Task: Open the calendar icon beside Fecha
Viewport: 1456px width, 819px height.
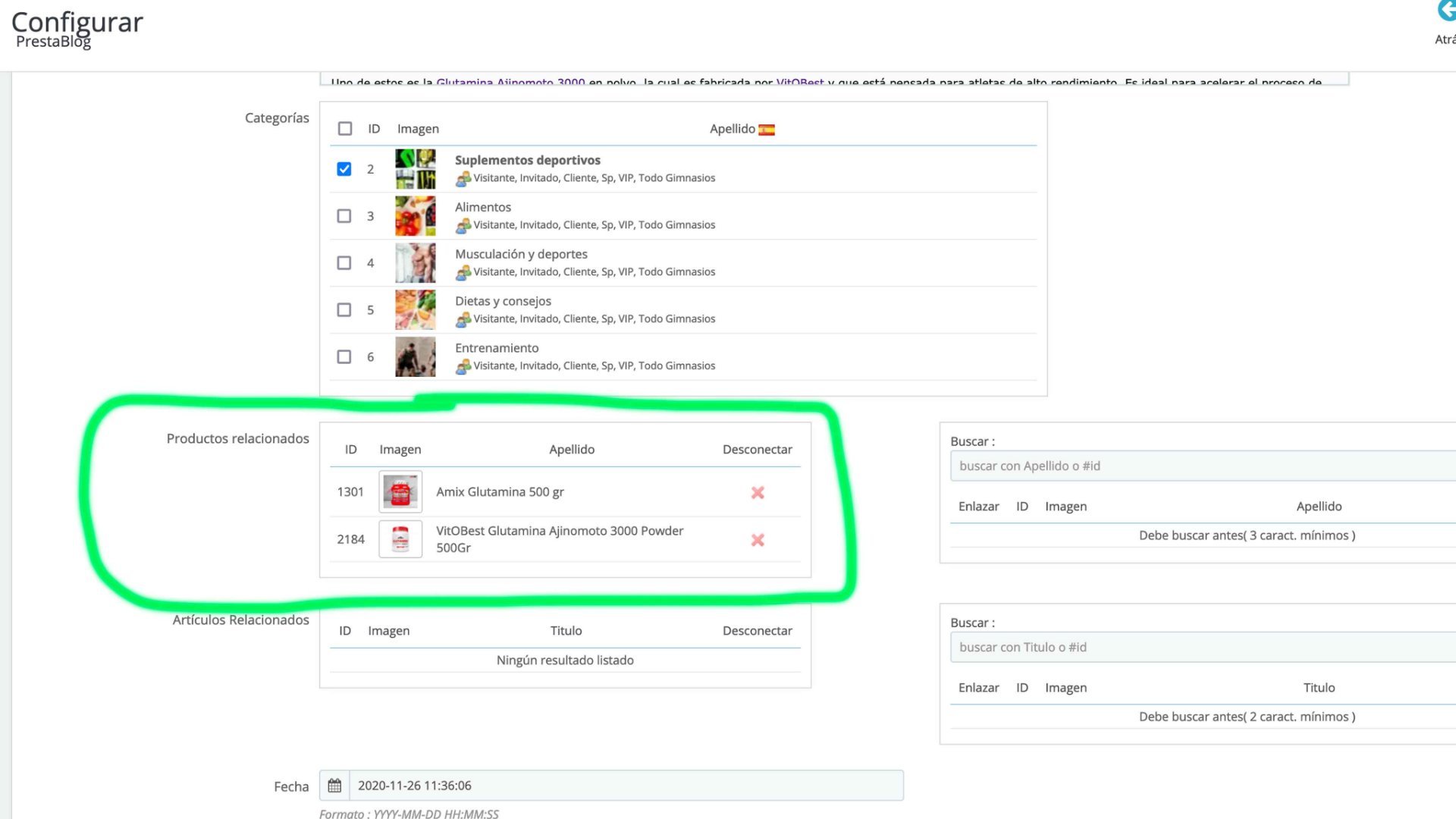Action: (334, 786)
